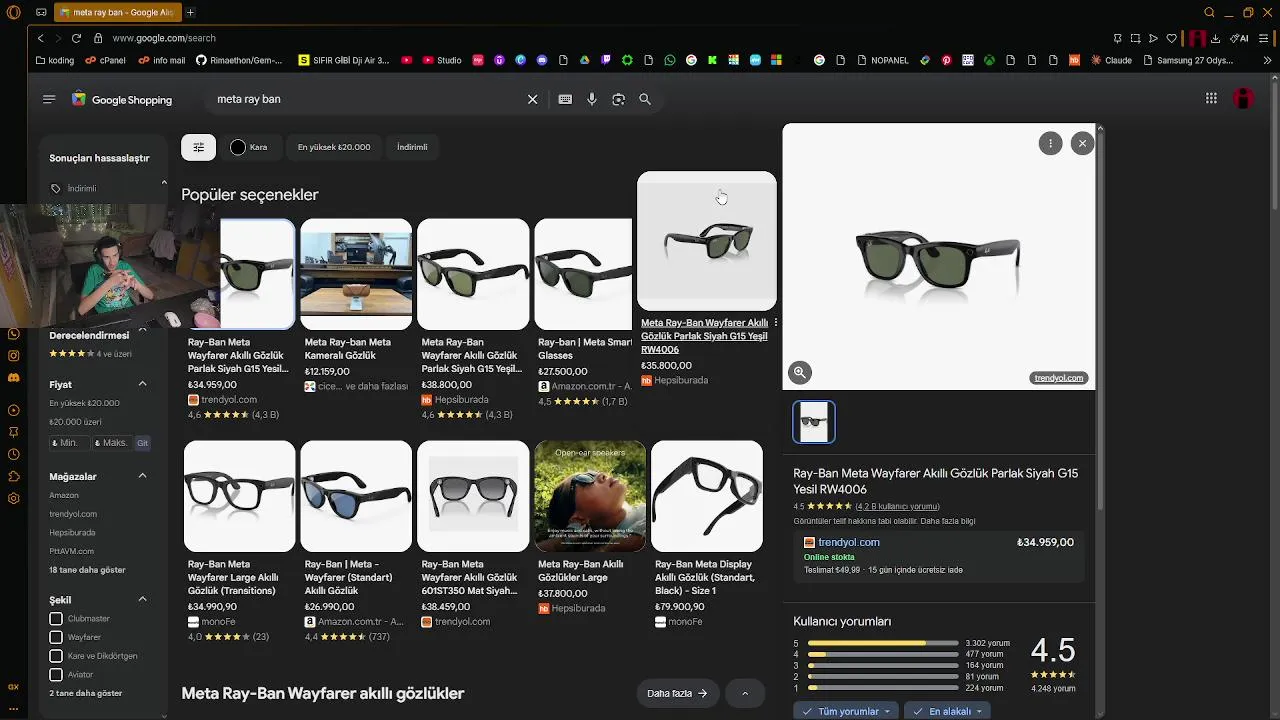Open the cPanel bookmark
1280x720 pixels.
click(106, 60)
